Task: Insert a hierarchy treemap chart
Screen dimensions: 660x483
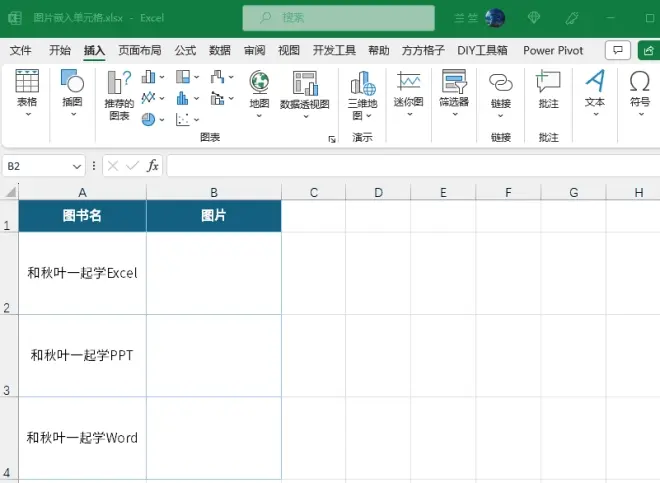Action: pyautogui.click(x=183, y=77)
